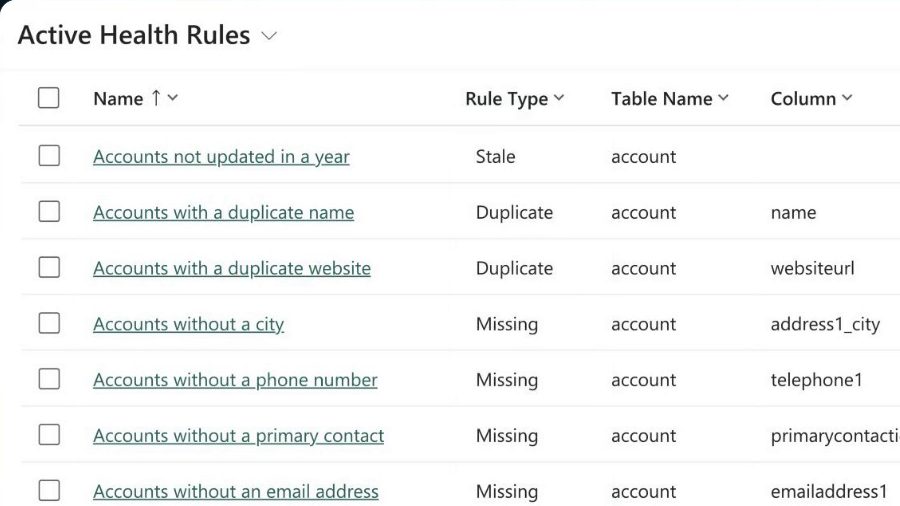Tick the Accounts without a primary contact checkbox
Image resolution: width=900 pixels, height=506 pixels.
tap(49, 434)
